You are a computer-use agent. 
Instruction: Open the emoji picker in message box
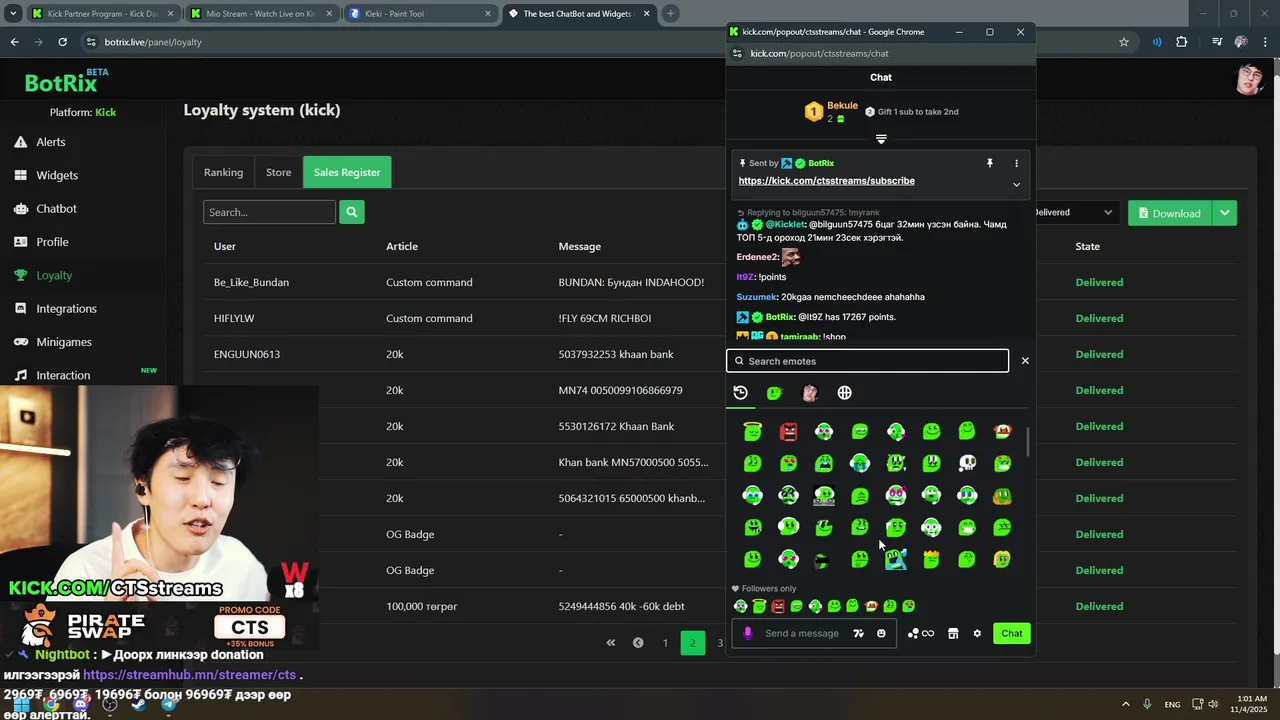pos(881,633)
